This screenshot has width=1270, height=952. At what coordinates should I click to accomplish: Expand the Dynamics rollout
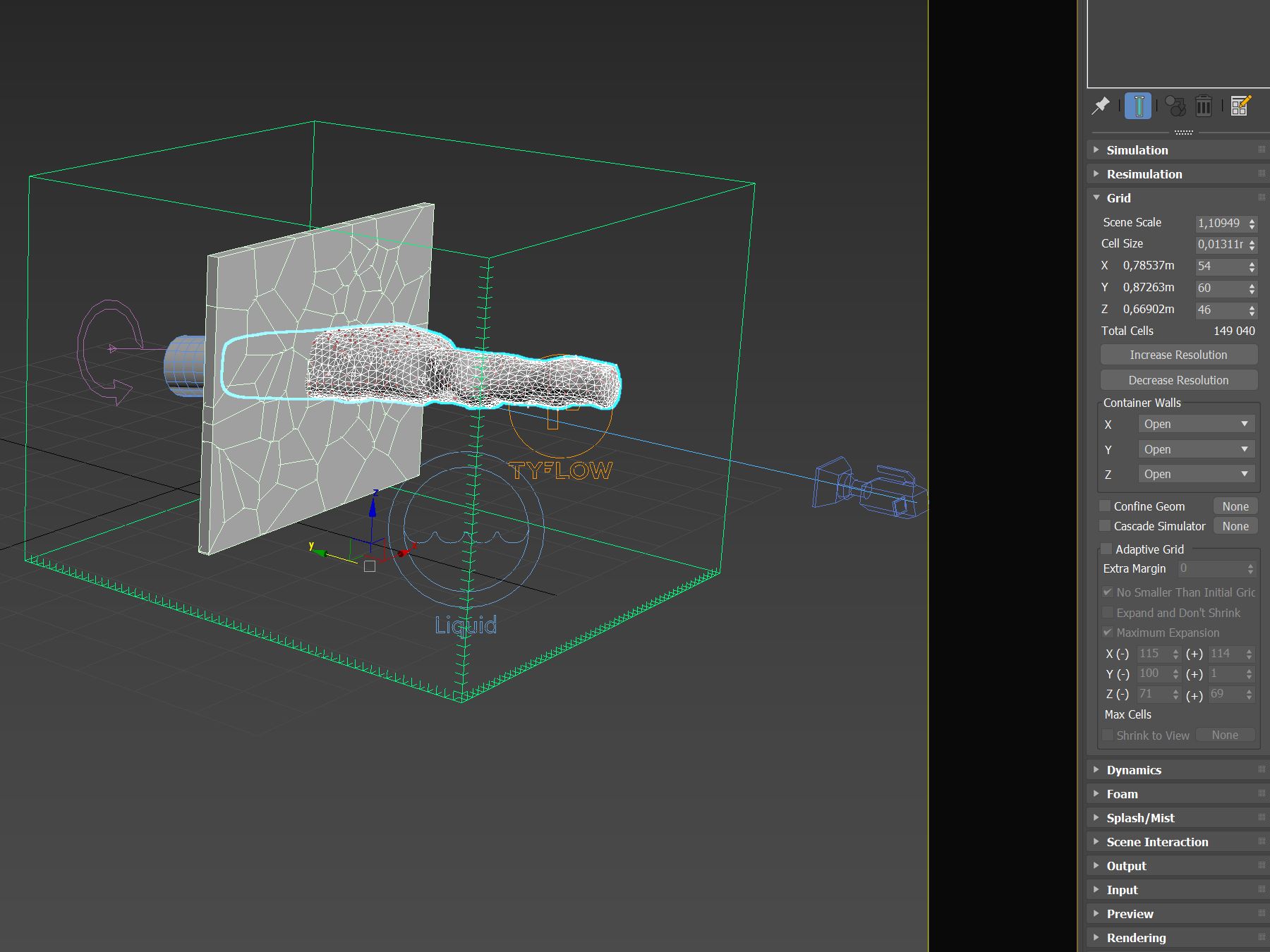[x=1134, y=770]
